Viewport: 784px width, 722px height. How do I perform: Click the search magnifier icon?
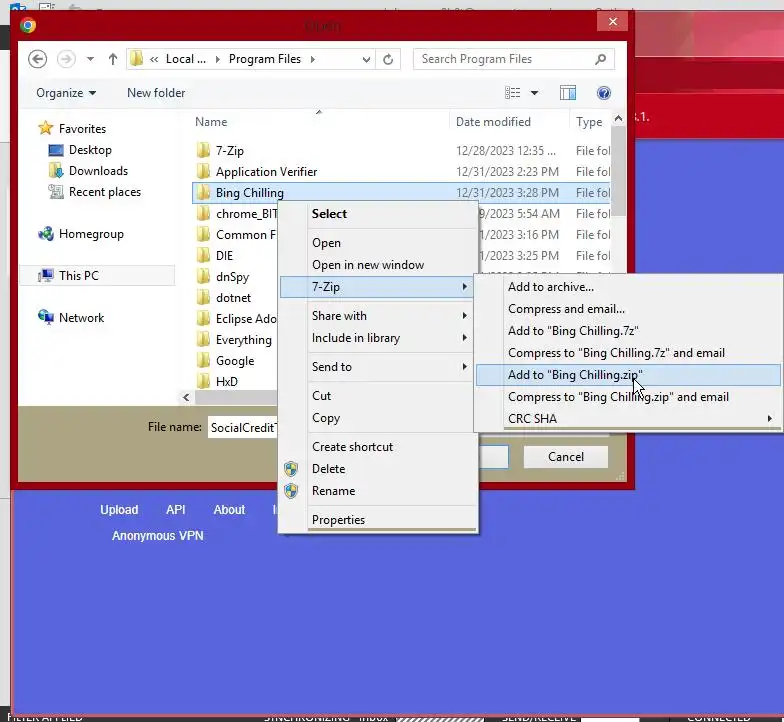click(600, 59)
